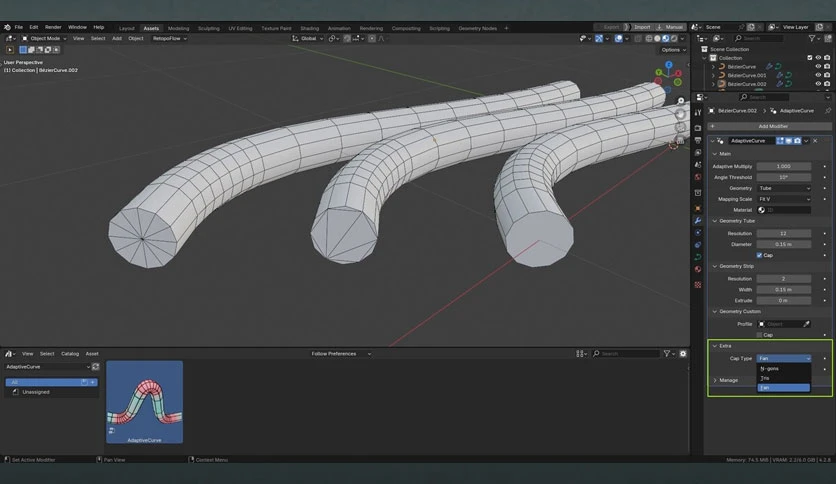
Task: Expand BézierCurve.001 in the outliner
Action: point(713,75)
